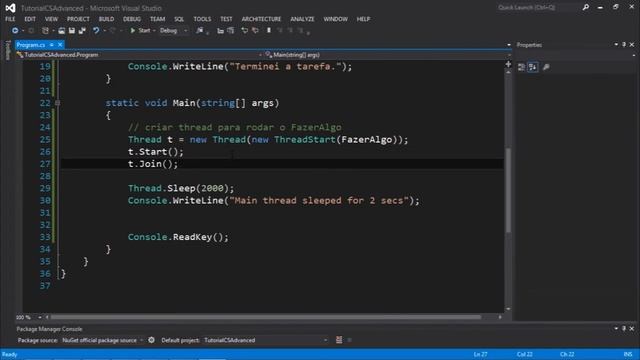Open the TEST menu
Image resolution: width=640 pixels, height=360 pixels.
(226, 19)
